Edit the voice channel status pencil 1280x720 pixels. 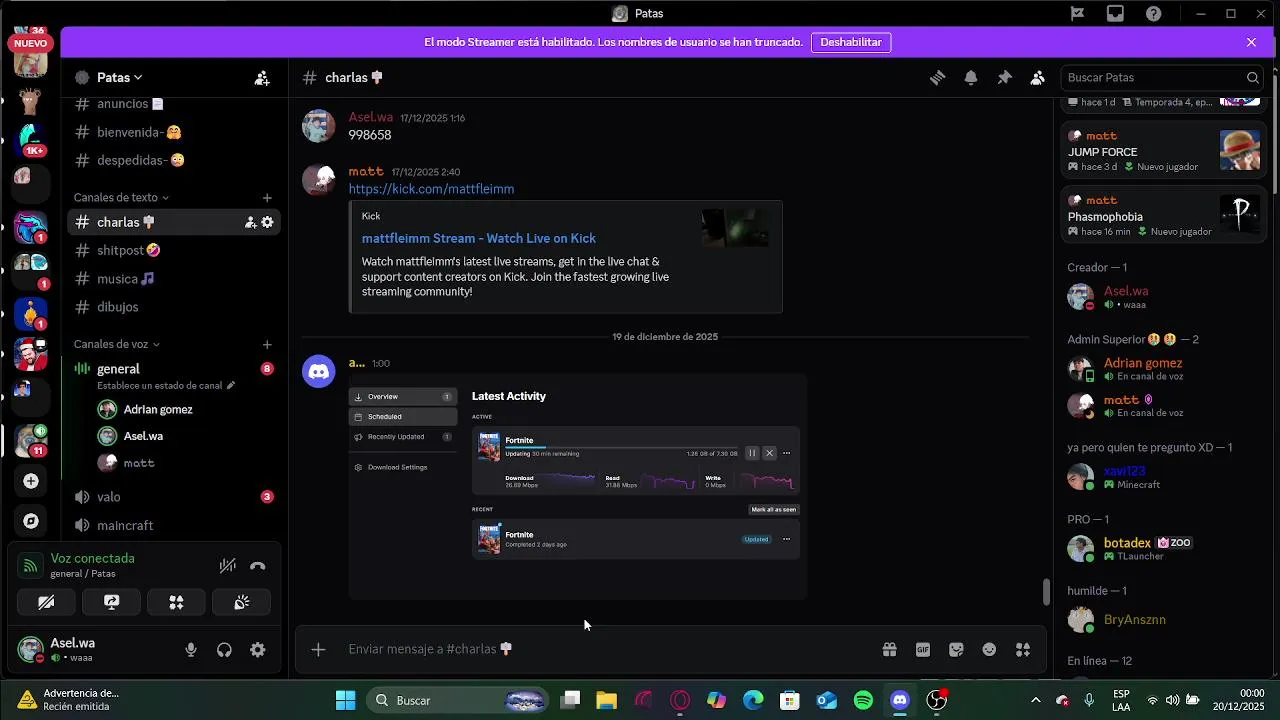coord(231,385)
